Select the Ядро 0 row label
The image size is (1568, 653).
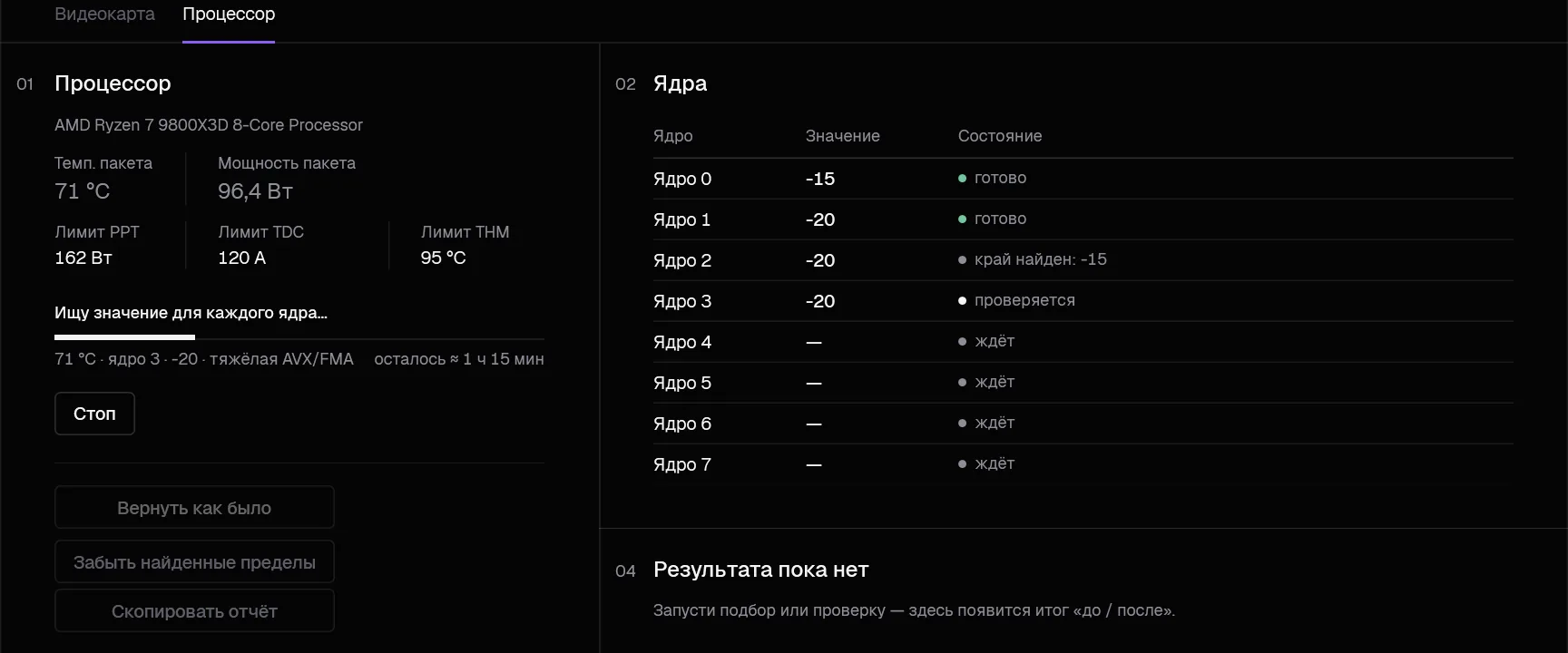(682, 179)
